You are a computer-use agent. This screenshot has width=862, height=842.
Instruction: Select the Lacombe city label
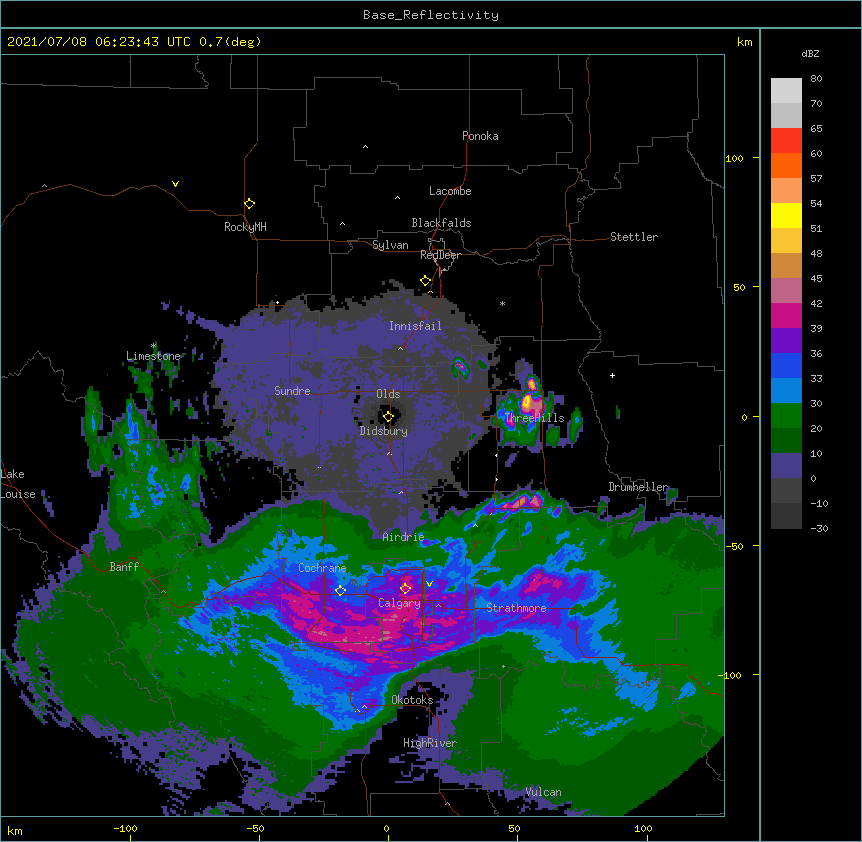click(x=450, y=191)
